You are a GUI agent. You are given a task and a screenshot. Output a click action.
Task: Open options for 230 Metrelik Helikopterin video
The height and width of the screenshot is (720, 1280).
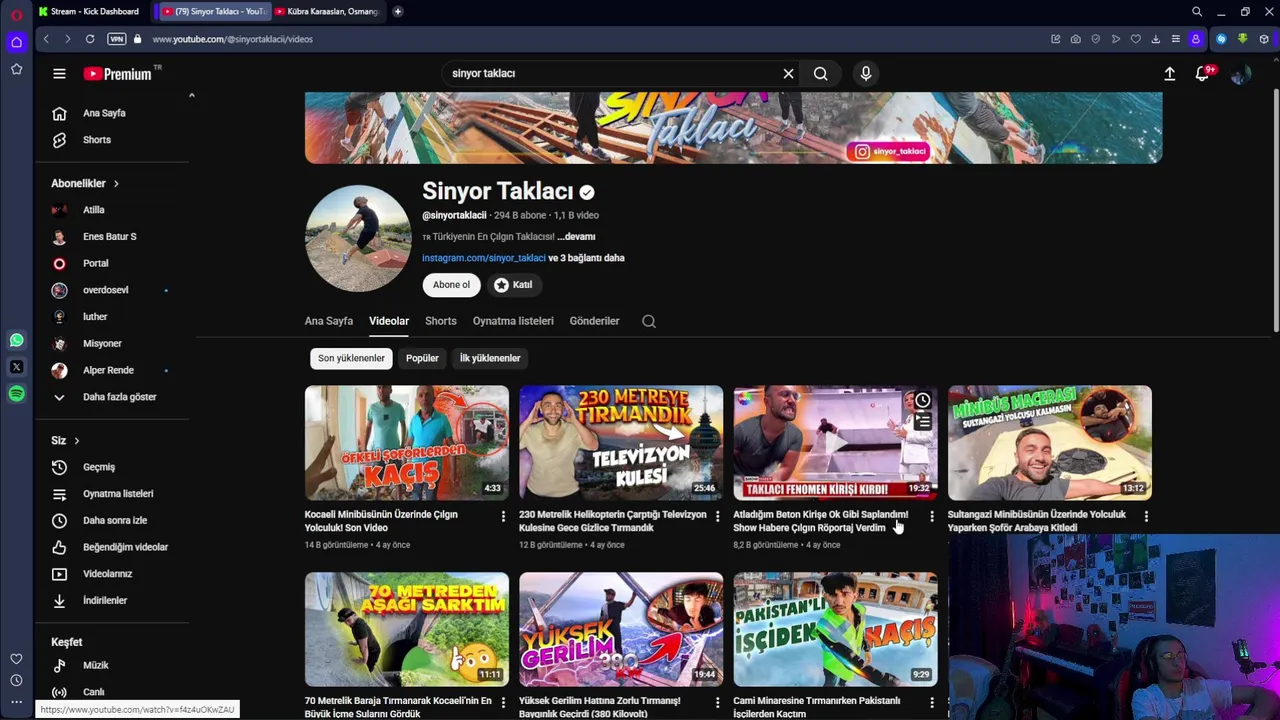[717, 516]
